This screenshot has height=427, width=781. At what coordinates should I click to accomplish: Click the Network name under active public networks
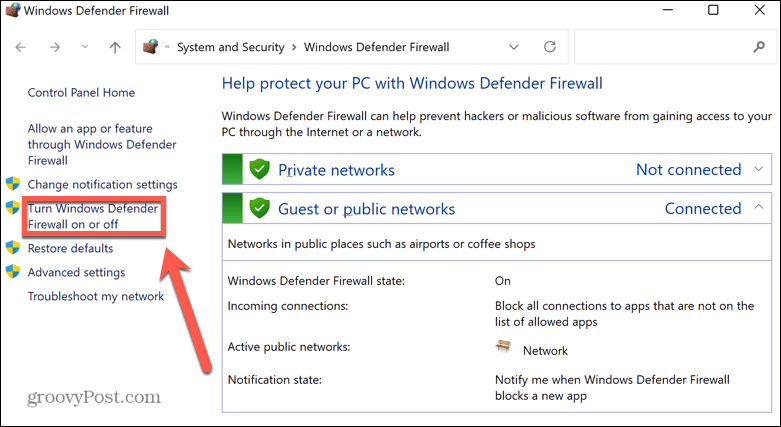pos(545,351)
